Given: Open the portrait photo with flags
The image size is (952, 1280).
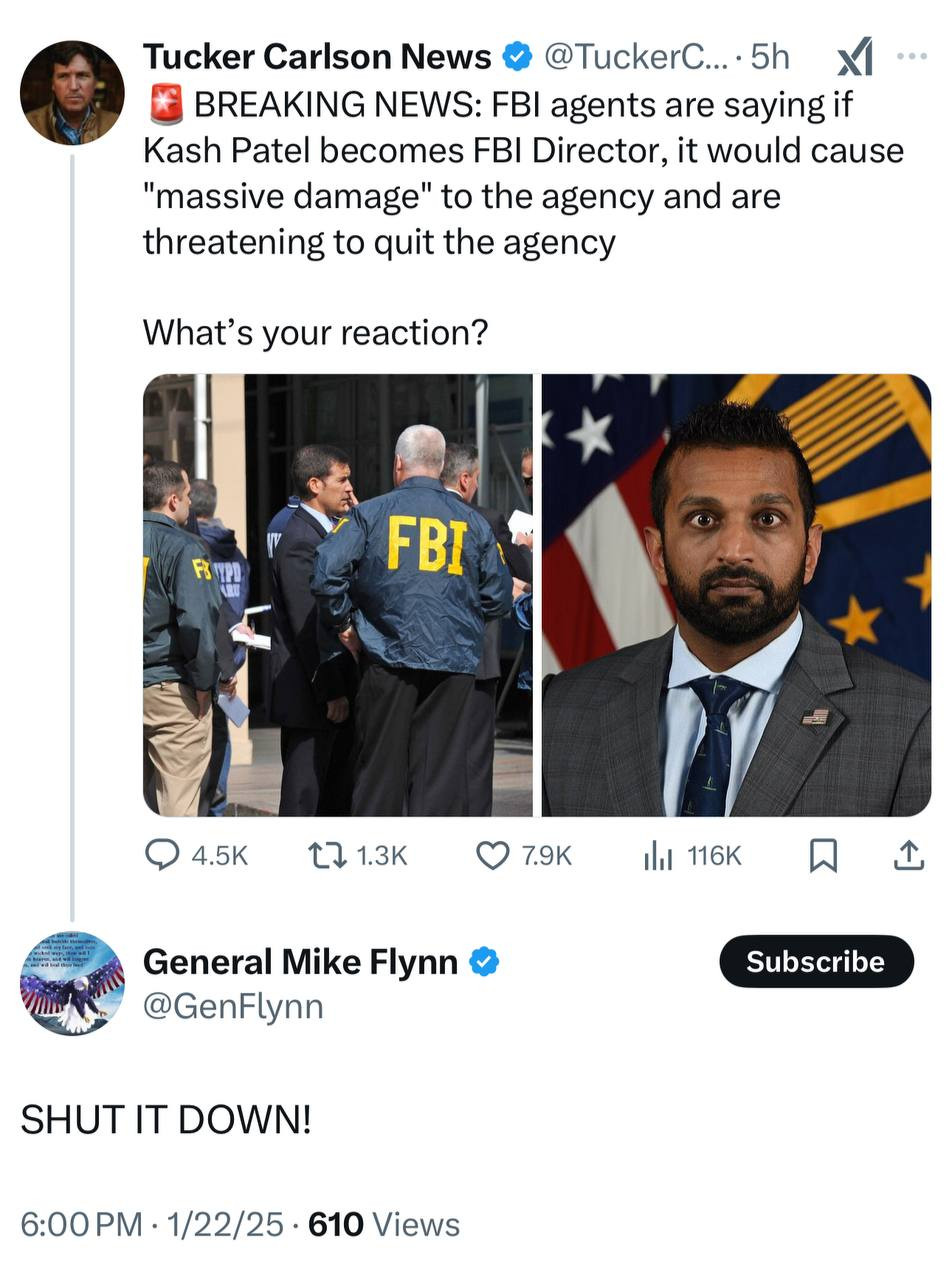Looking at the screenshot, I should click(736, 595).
